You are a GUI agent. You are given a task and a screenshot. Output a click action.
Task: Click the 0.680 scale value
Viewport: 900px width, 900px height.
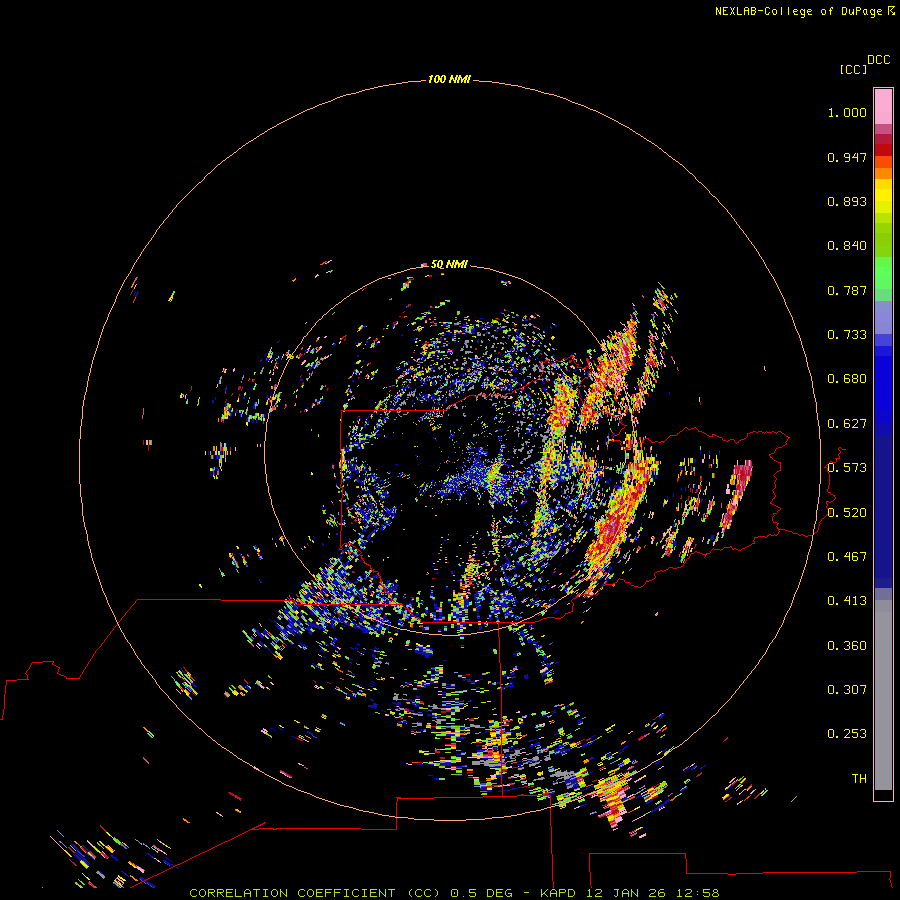[x=847, y=379]
